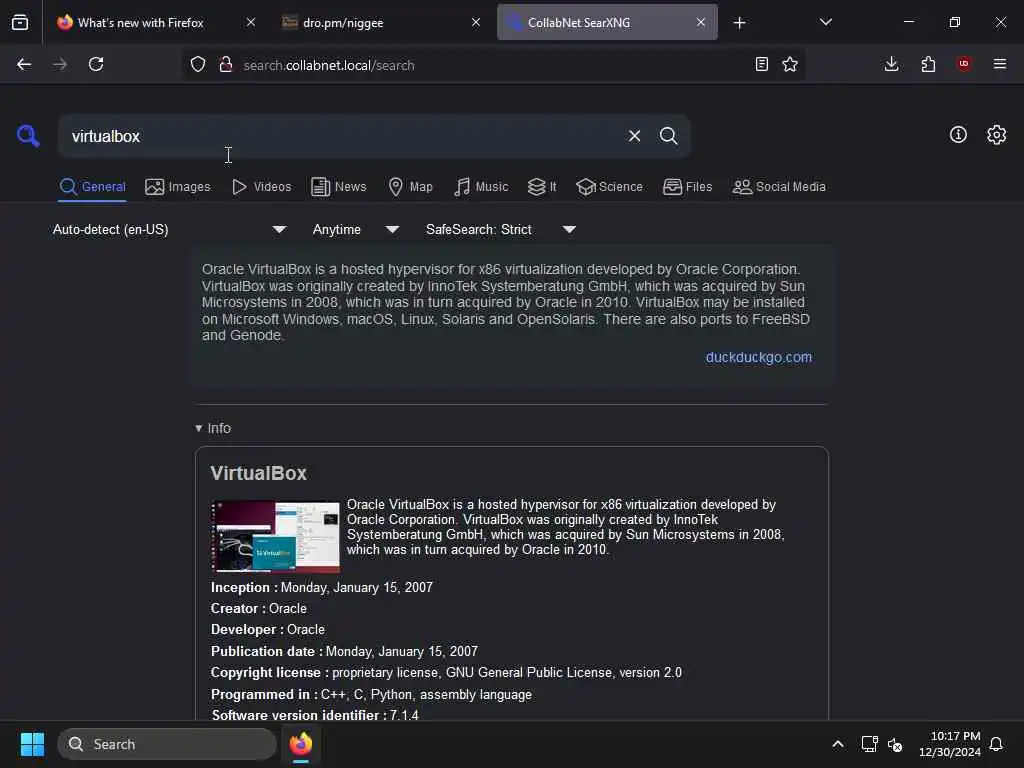Image resolution: width=1024 pixels, height=768 pixels.
Task: Switch to Images search category
Action: pos(178,187)
